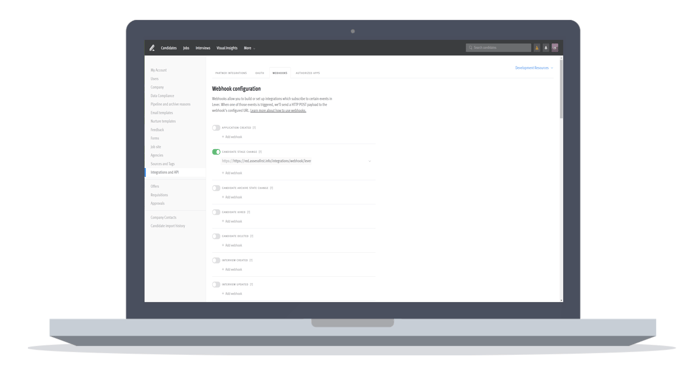Viewport: 688px width, 367px height.
Task: Focus the Search candidates field
Action: 498,47
